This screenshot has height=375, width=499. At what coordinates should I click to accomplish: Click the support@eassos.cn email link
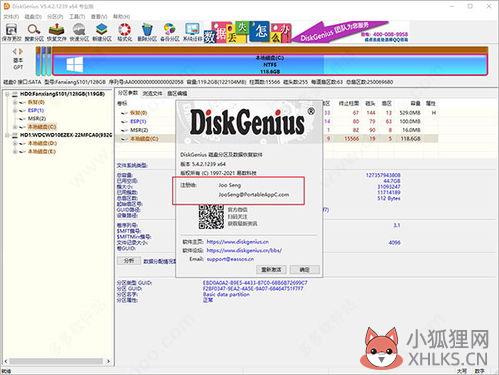pyautogui.click(x=230, y=259)
